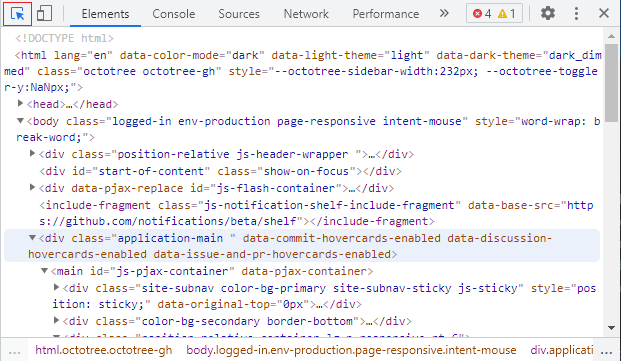Click the yellow warning count indicator
This screenshot has width=621, height=361.
click(507, 14)
